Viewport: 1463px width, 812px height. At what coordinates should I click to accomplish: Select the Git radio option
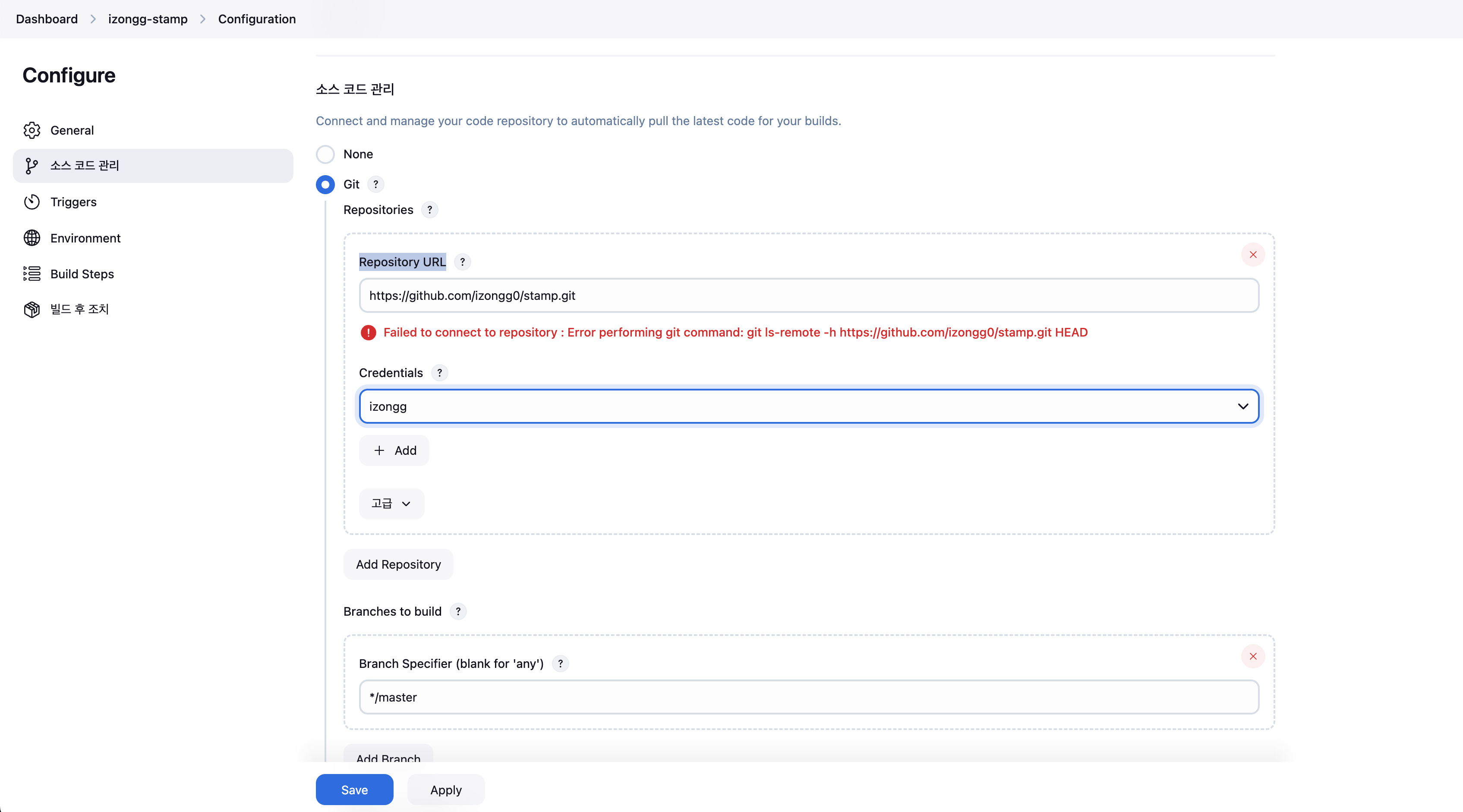[325, 185]
